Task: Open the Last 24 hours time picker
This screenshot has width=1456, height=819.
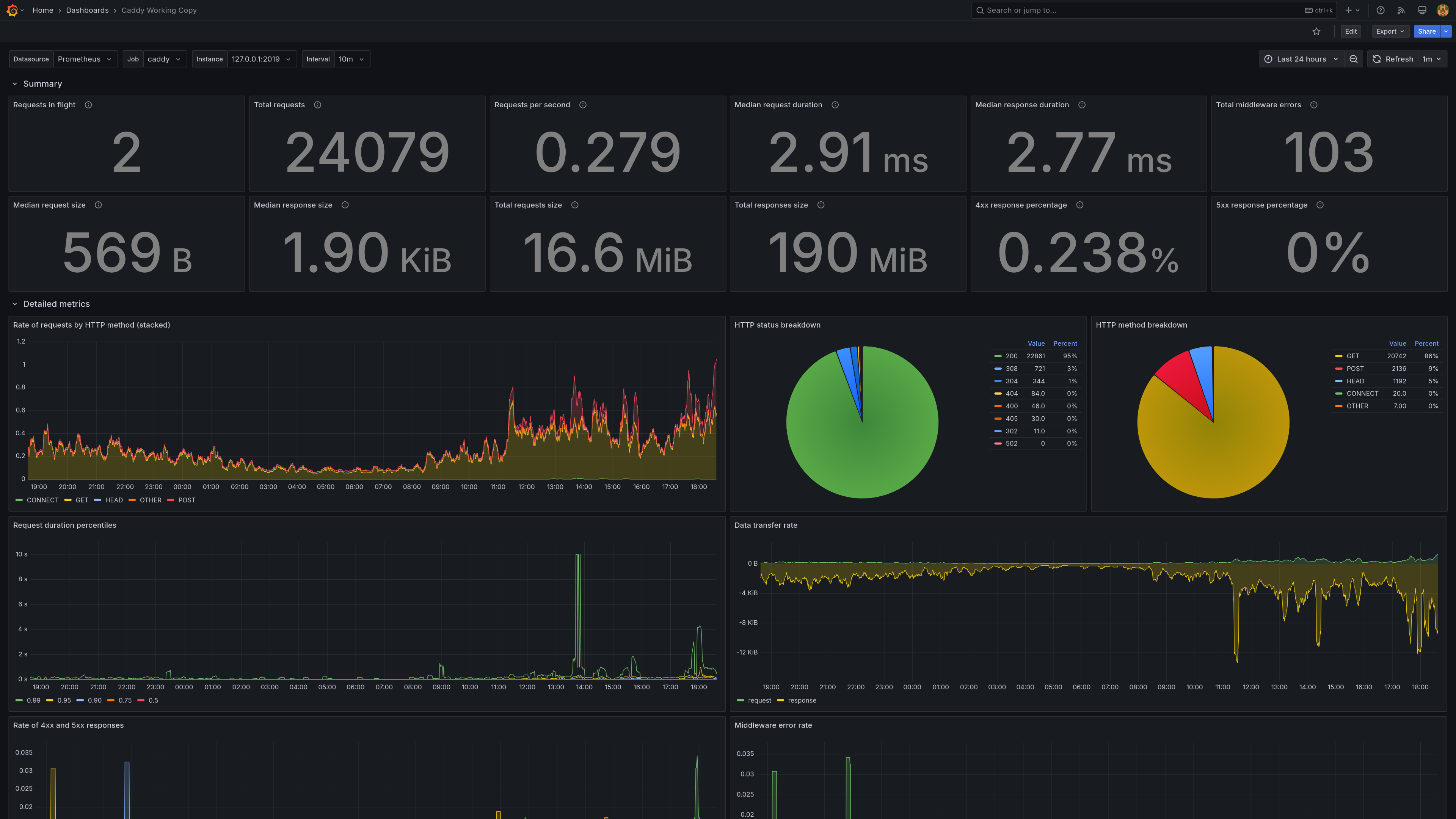Action: click(x=1301, y=59)
